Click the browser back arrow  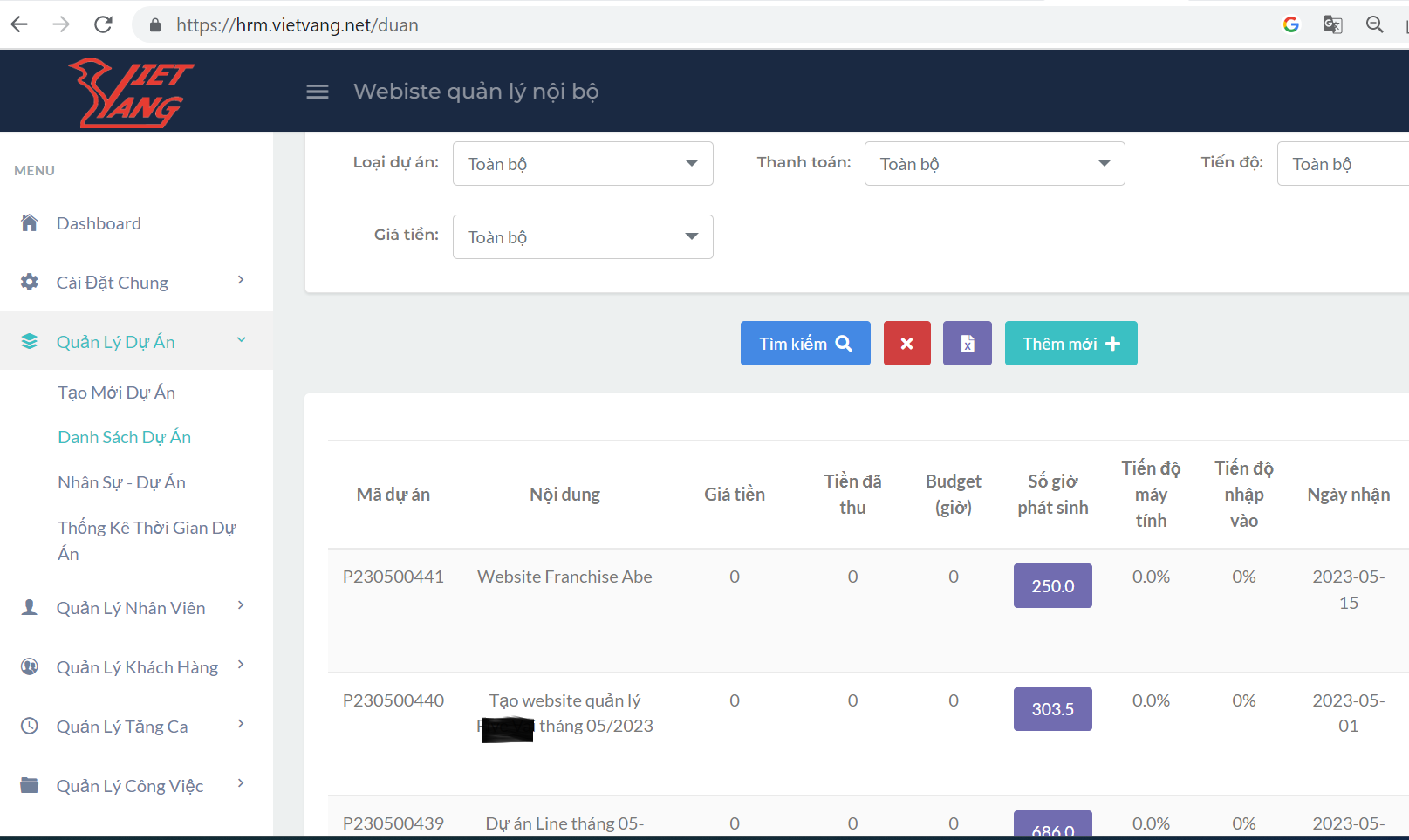click(19, 24)
